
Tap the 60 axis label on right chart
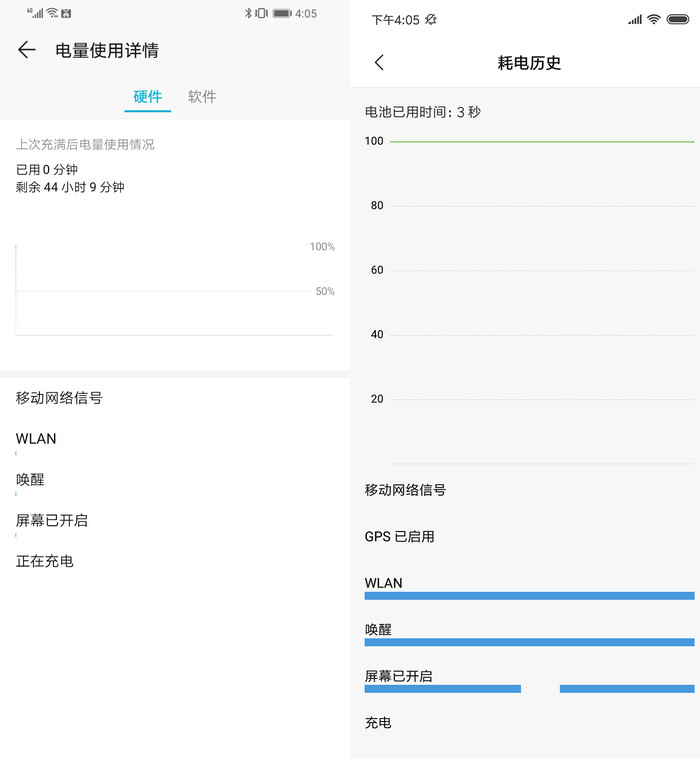tap(377, 270)
